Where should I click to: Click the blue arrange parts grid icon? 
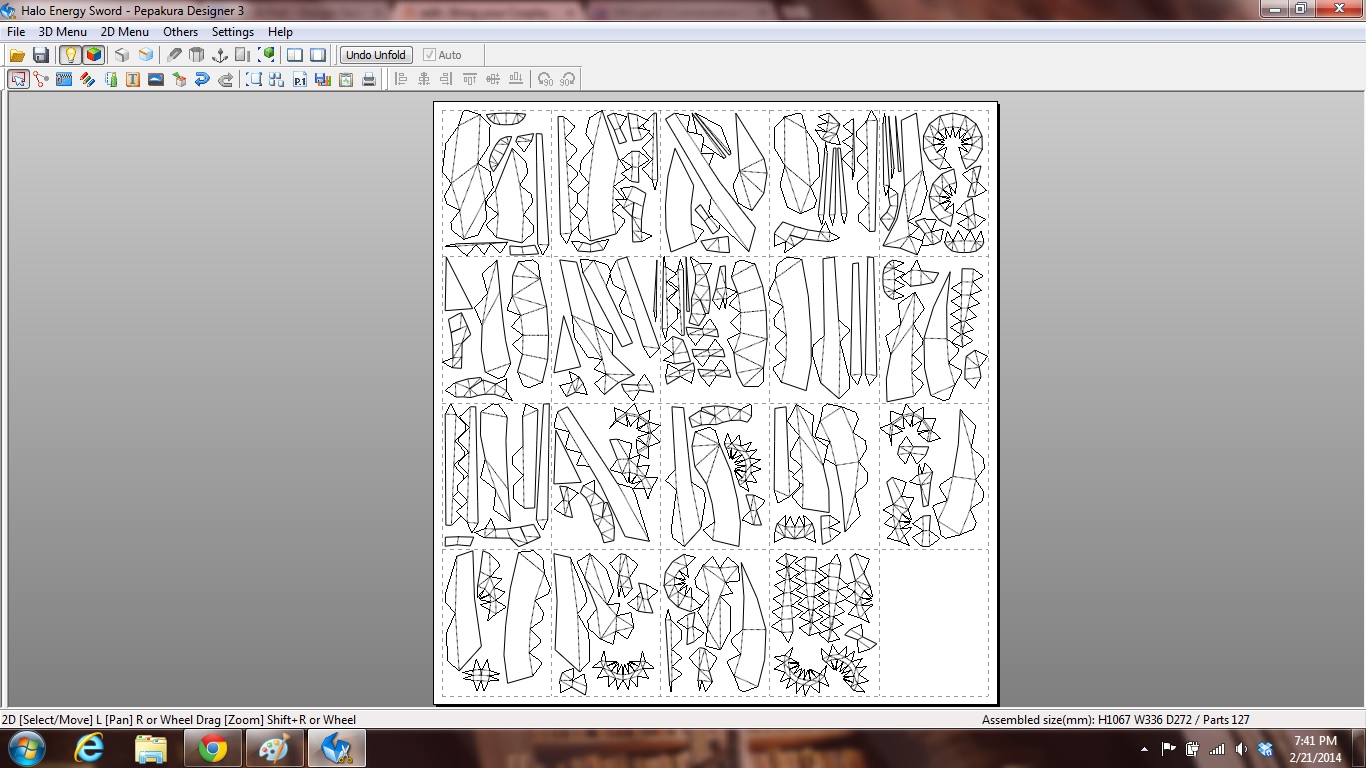pos(277,80)
